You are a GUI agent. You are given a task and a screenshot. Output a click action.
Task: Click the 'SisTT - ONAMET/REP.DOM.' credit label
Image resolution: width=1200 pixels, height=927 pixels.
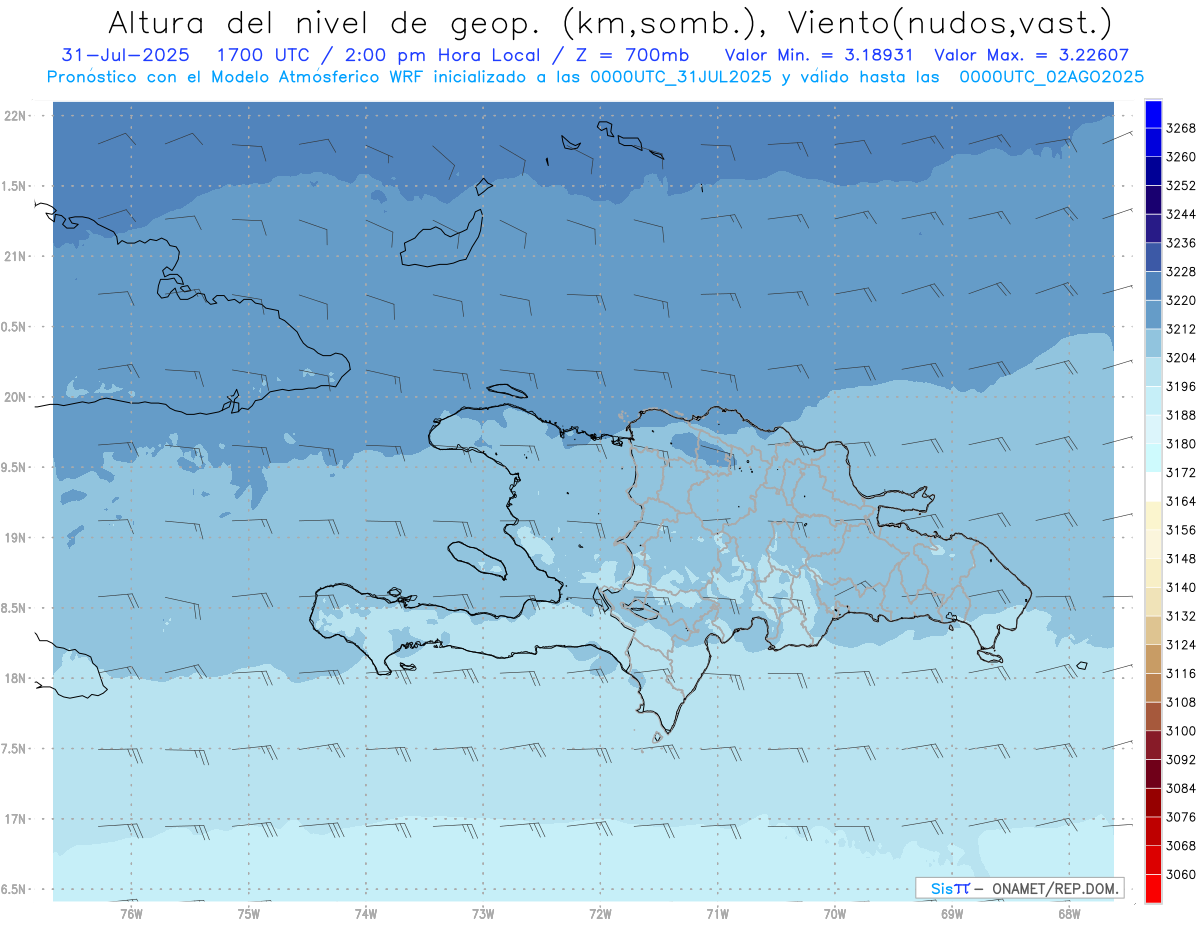pos(1019,888)
